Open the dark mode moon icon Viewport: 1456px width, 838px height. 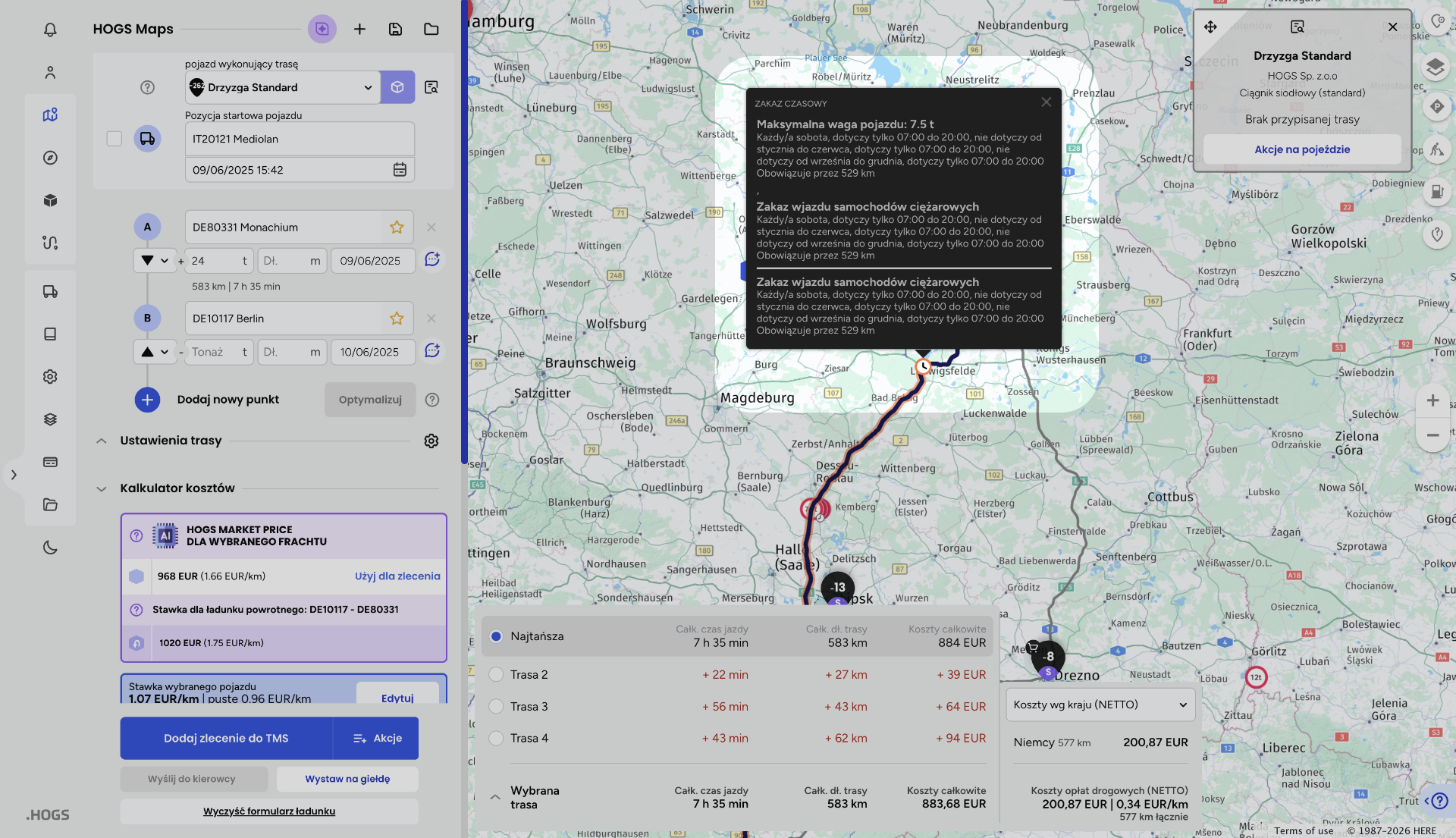click(x=50, y=547)
